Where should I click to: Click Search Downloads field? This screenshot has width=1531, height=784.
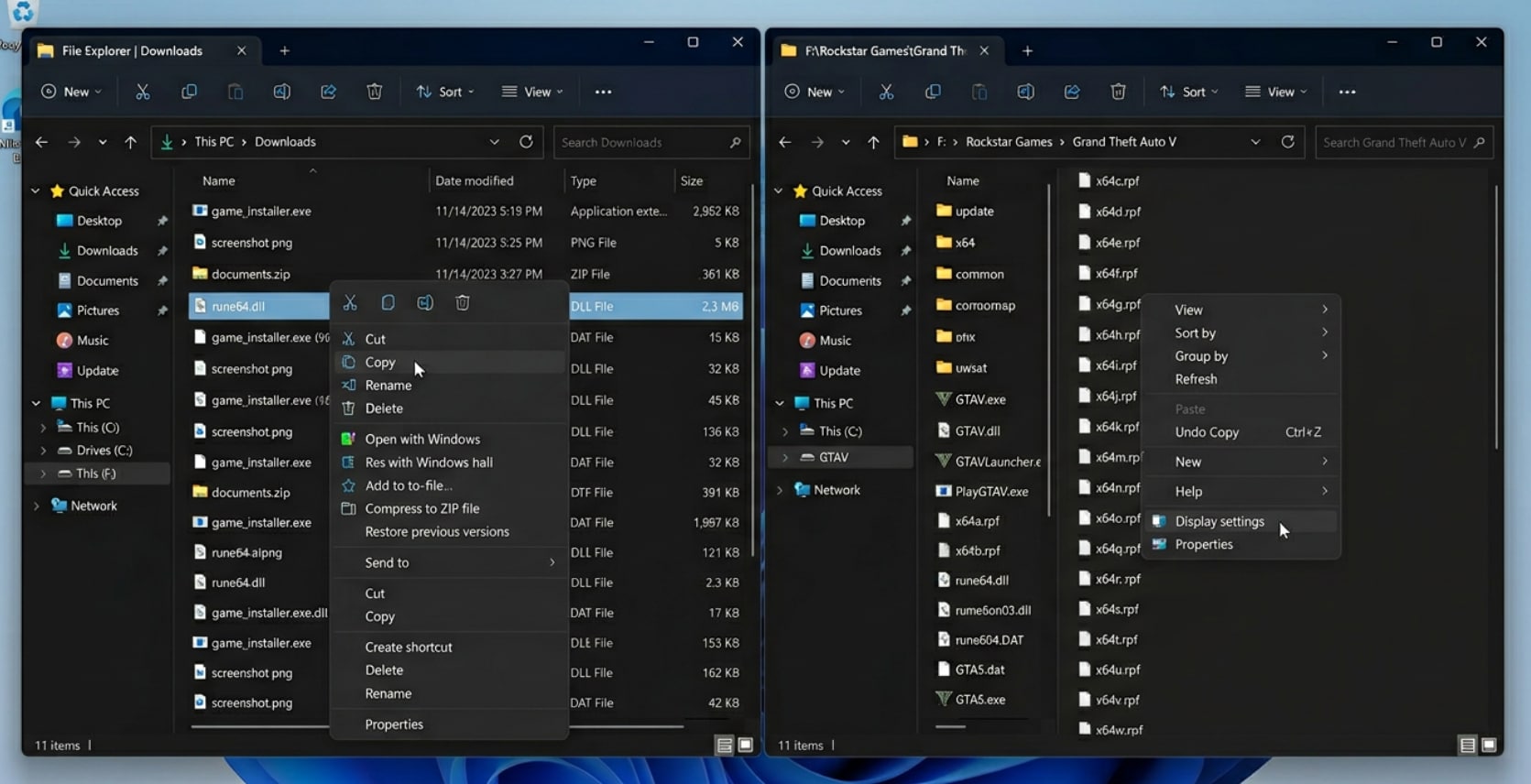(x=651, y=142)
